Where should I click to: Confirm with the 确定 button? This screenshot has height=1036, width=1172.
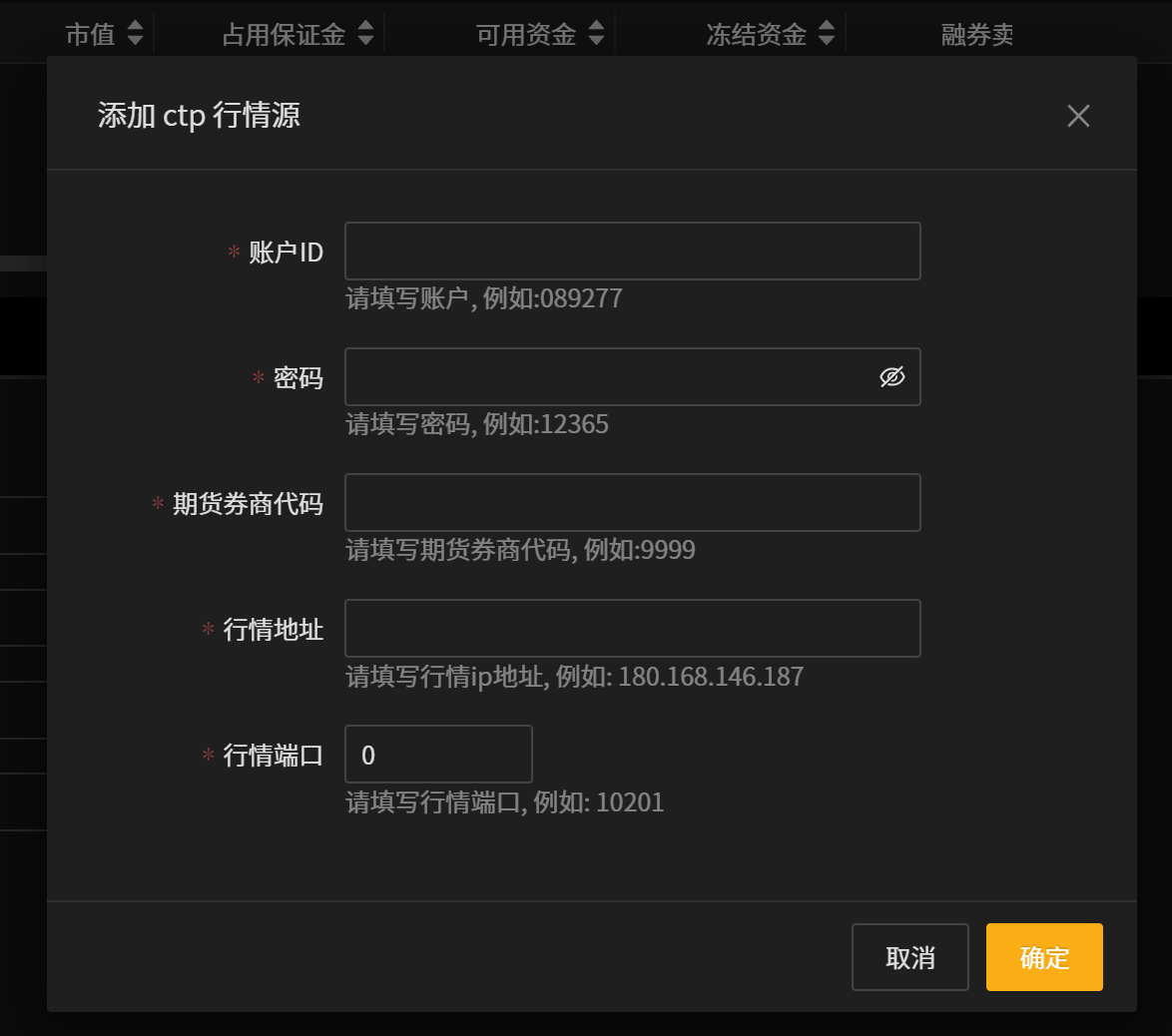coord(1044,957)
